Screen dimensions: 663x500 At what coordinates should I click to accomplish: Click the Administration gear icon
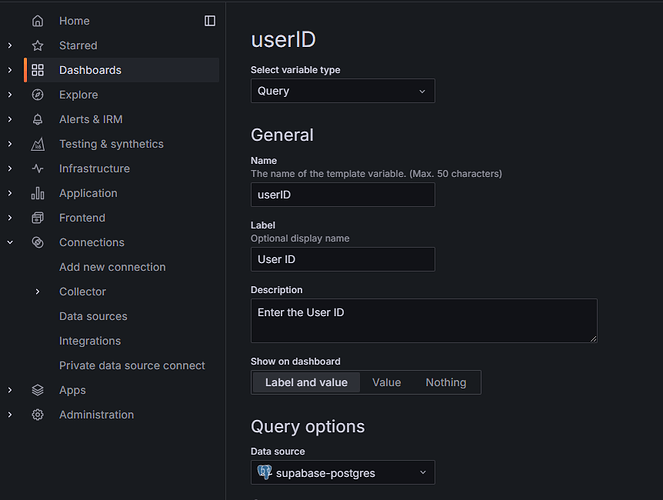click(38, 415)
